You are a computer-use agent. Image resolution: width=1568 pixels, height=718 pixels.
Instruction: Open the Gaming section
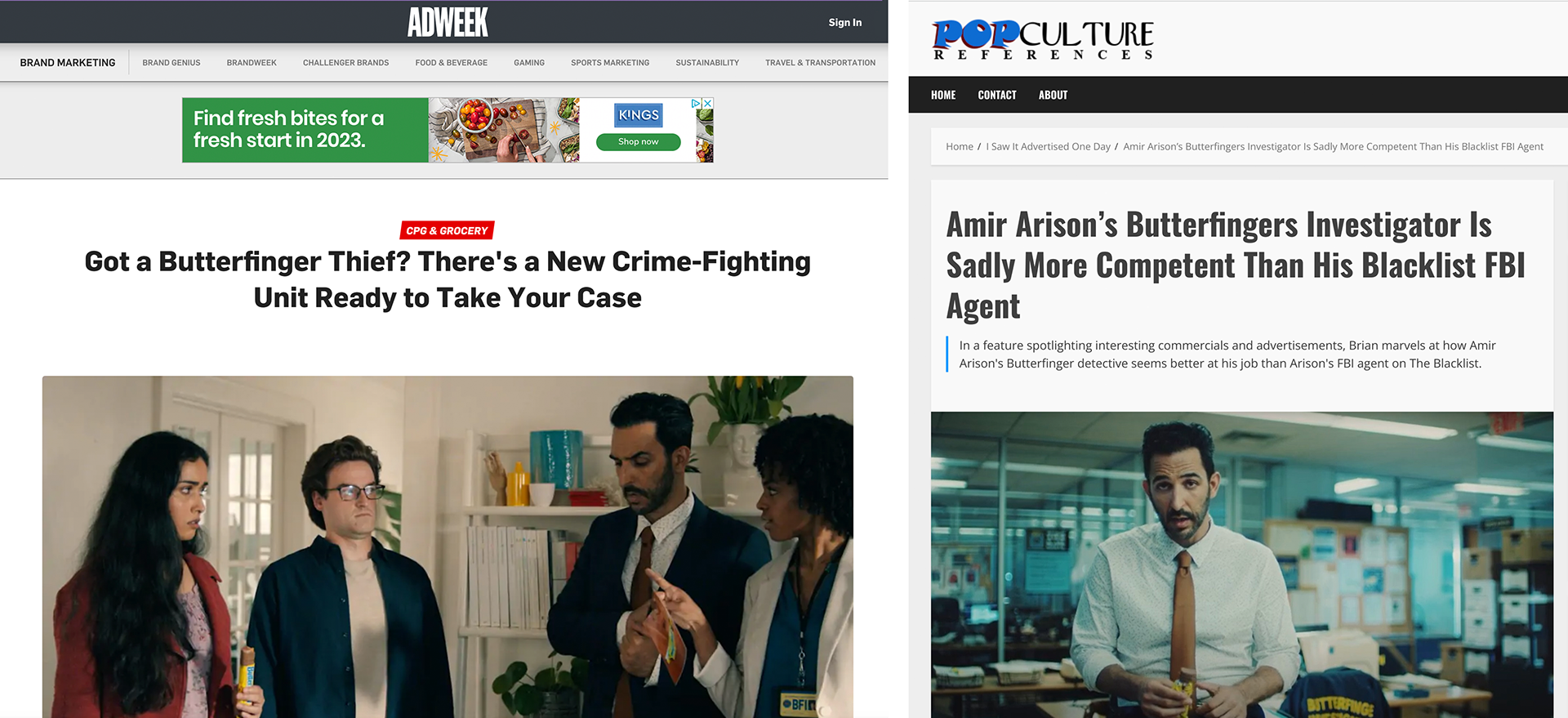pyautogui.click(x=529, y=63)
